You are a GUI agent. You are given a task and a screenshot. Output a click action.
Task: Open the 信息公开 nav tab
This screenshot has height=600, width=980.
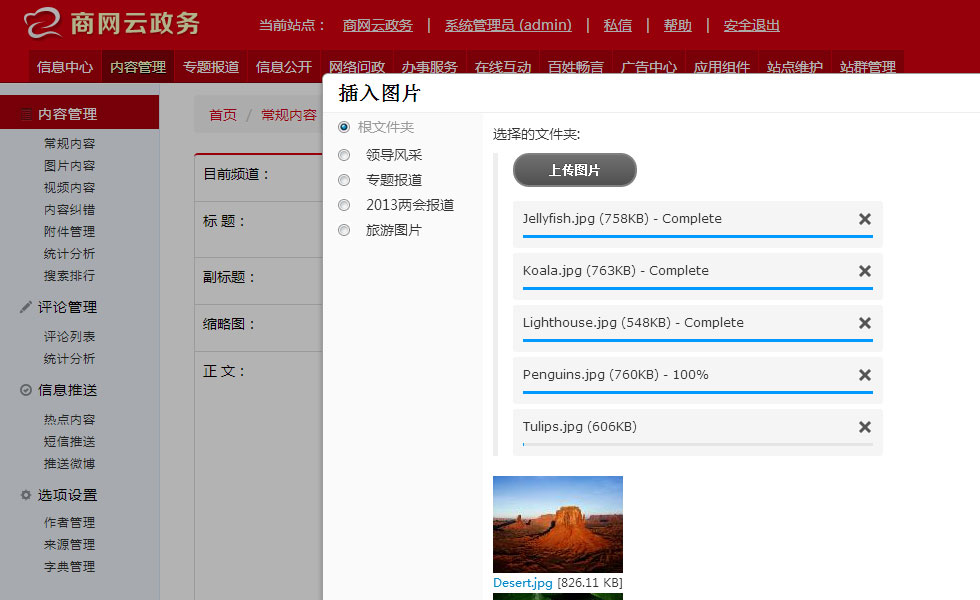pyautogui.click(x=284, y=67)
